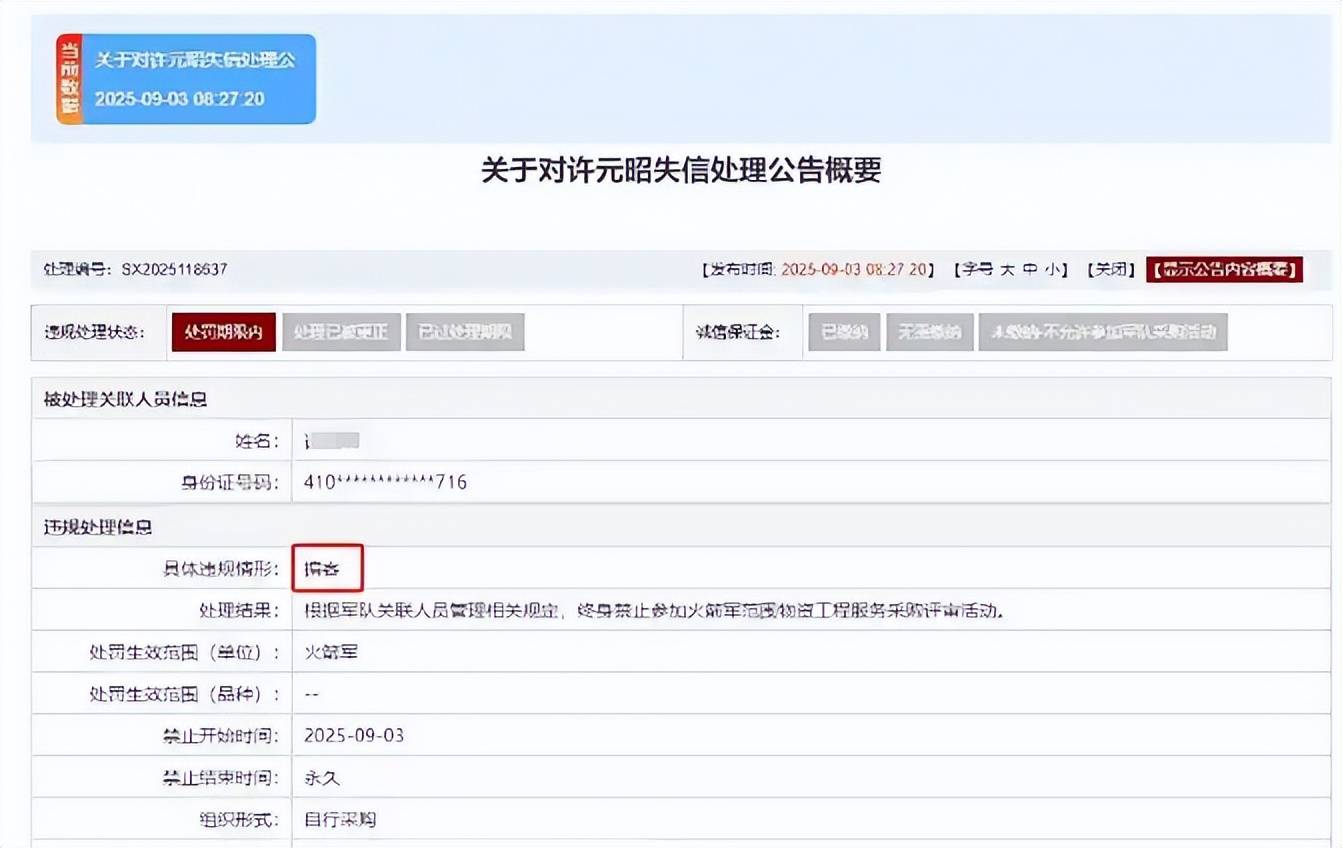Open the blue announcement card at top left

coord(198,79)
